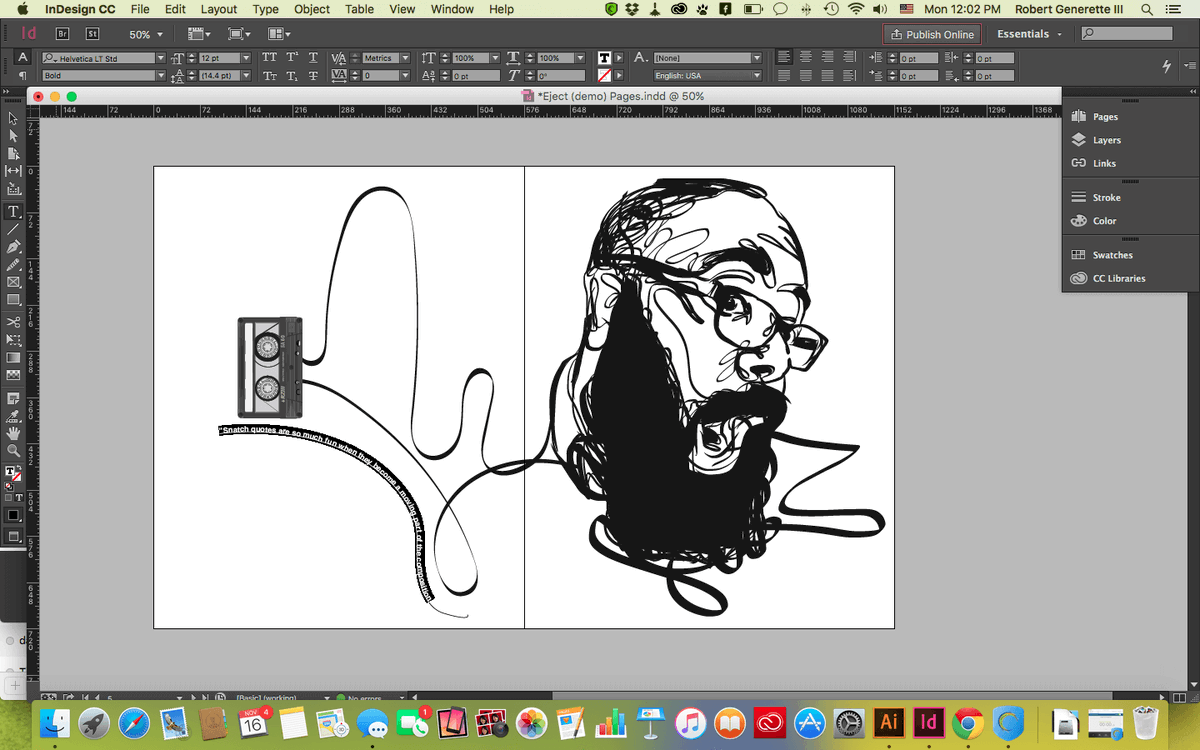Open the English: USA language dropdown
This screenshot has height=750, width=1200.
(757, 76)
